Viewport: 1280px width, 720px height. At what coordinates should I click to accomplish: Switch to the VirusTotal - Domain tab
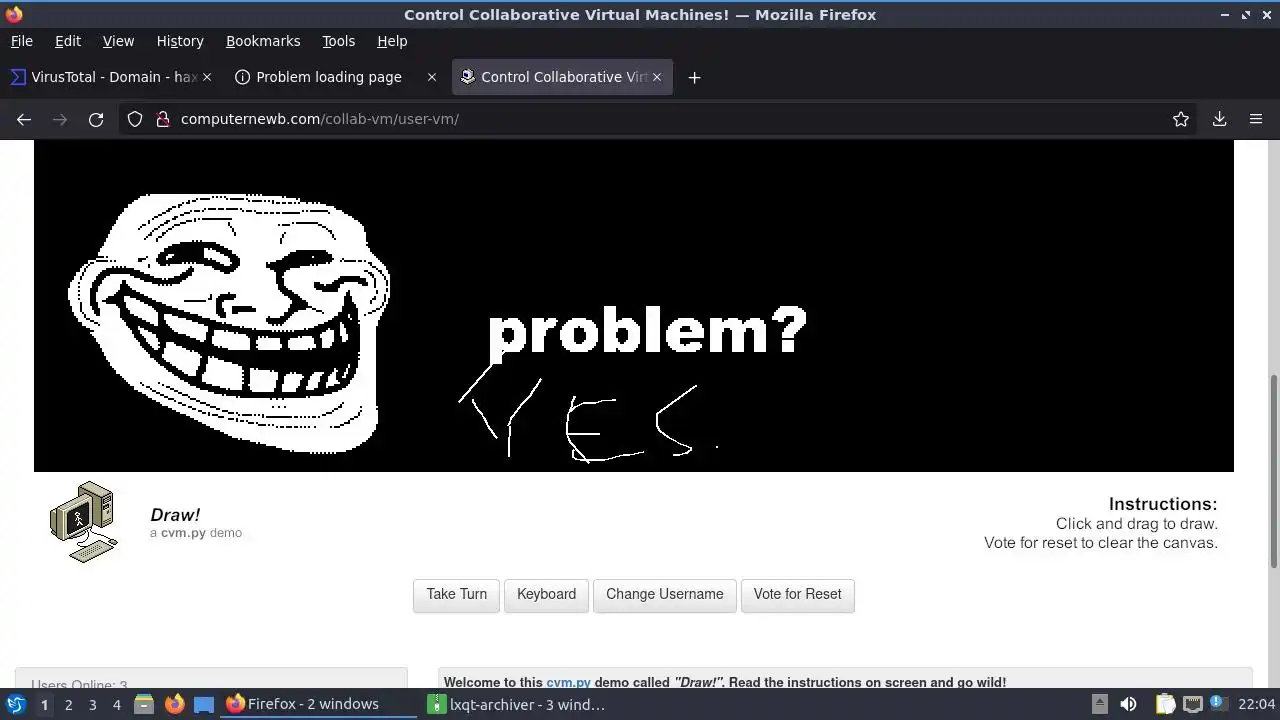[x=111, y=77]
